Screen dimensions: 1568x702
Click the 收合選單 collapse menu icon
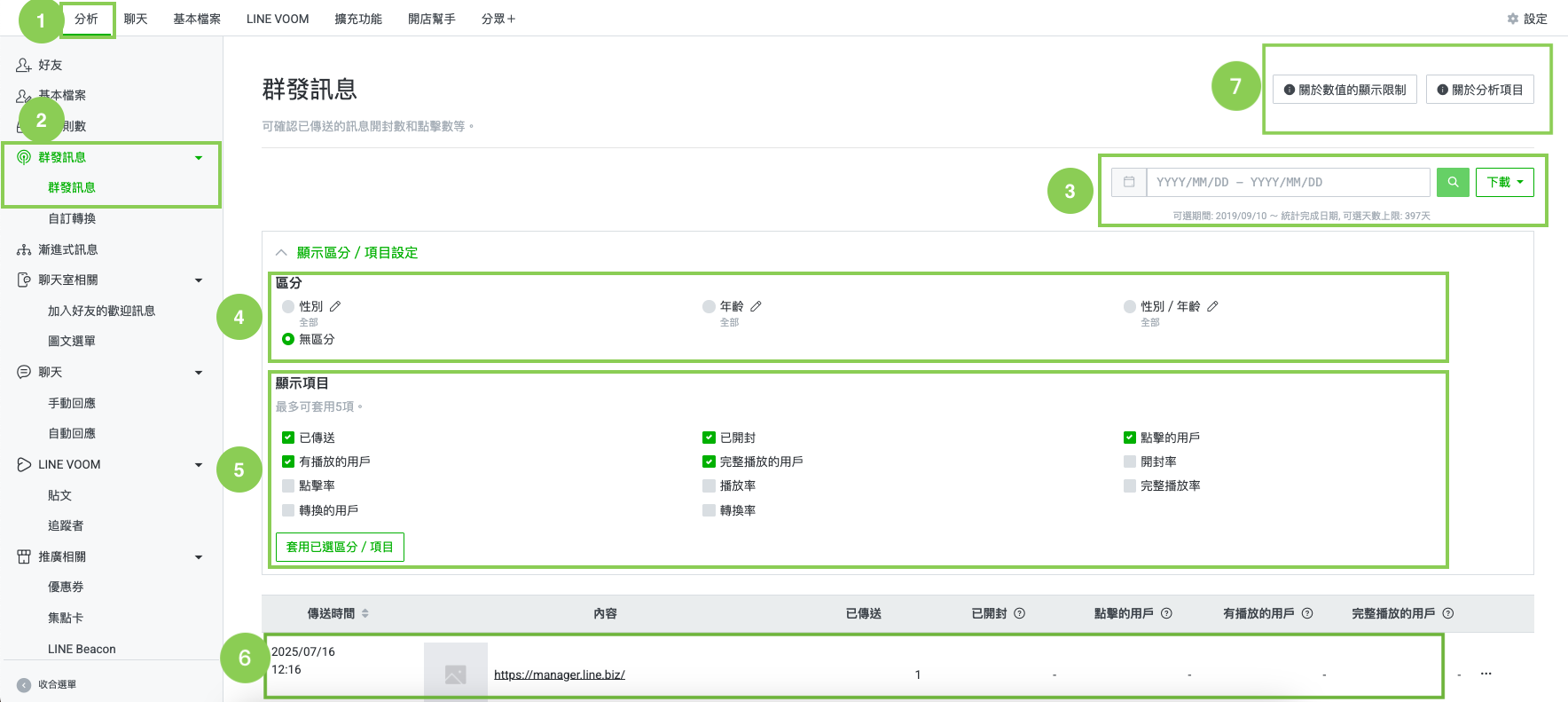(24, 684)
